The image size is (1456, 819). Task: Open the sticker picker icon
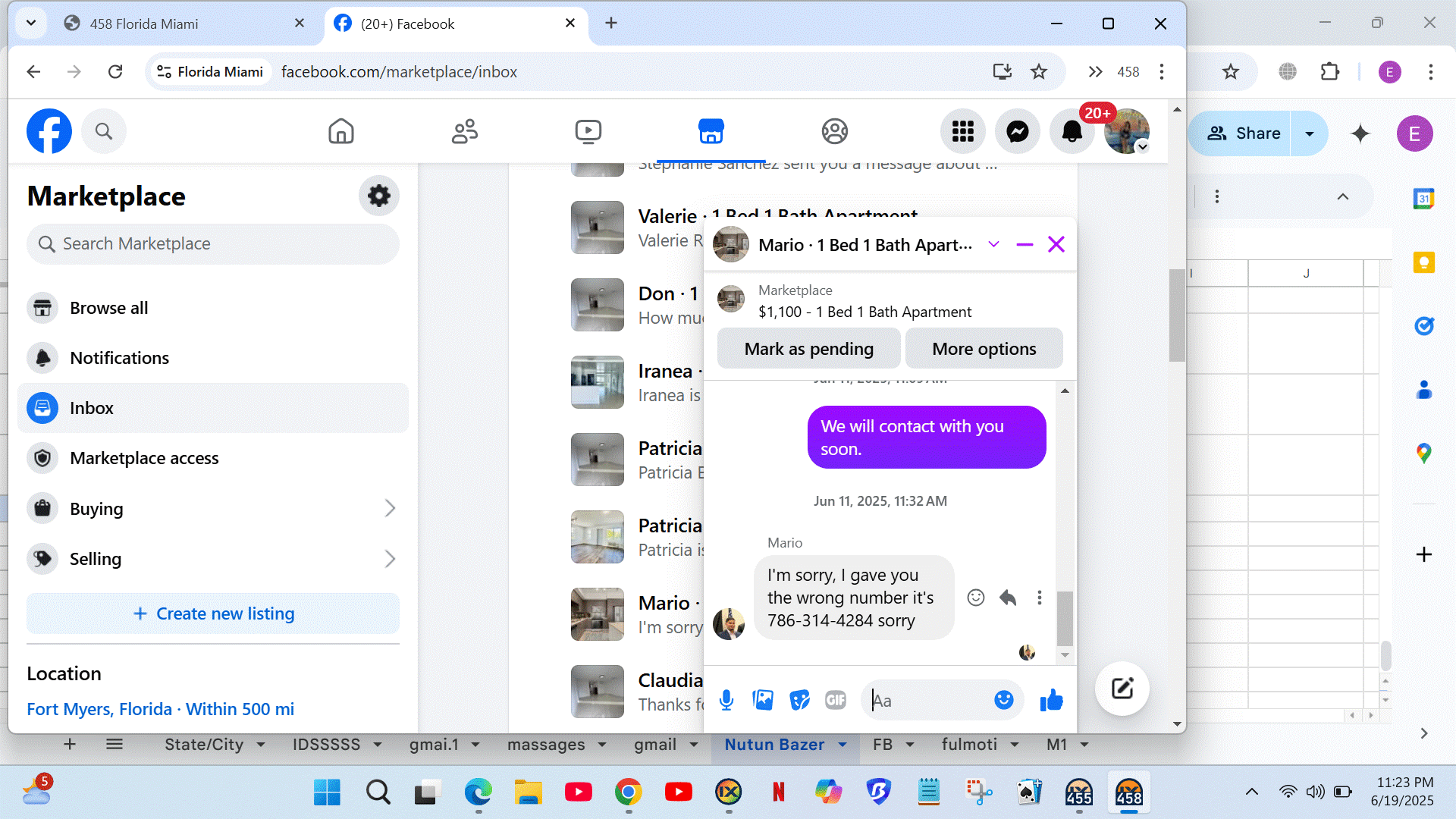click(799, 700)
